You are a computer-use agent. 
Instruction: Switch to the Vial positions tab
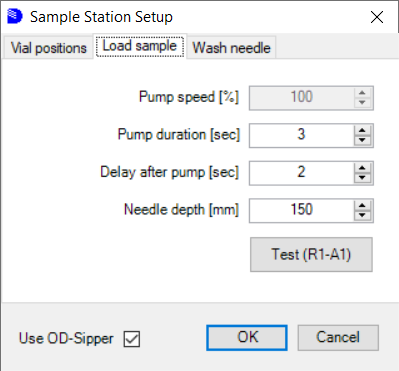[49, 48]
